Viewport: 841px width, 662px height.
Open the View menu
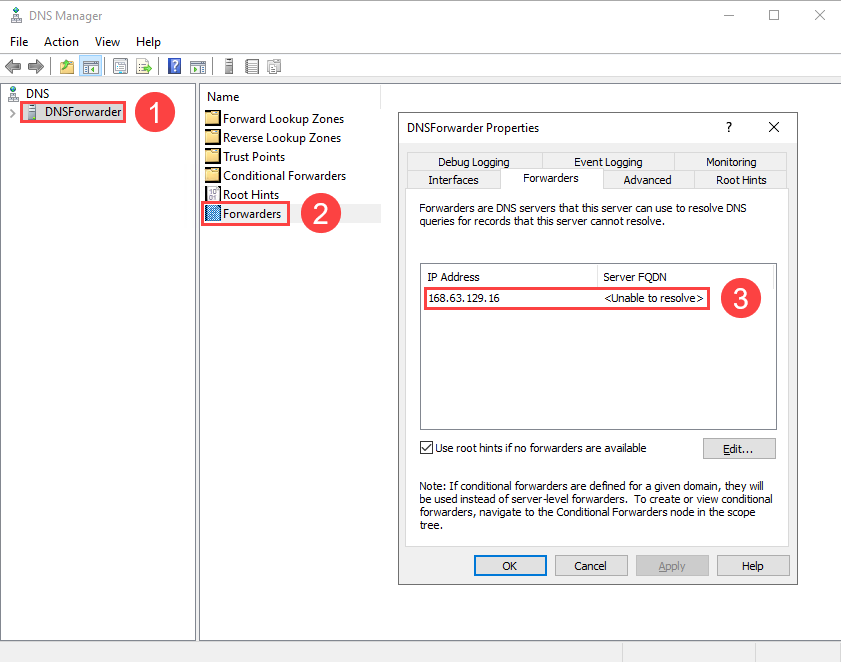pyautogui.click(x=107, y=41)
